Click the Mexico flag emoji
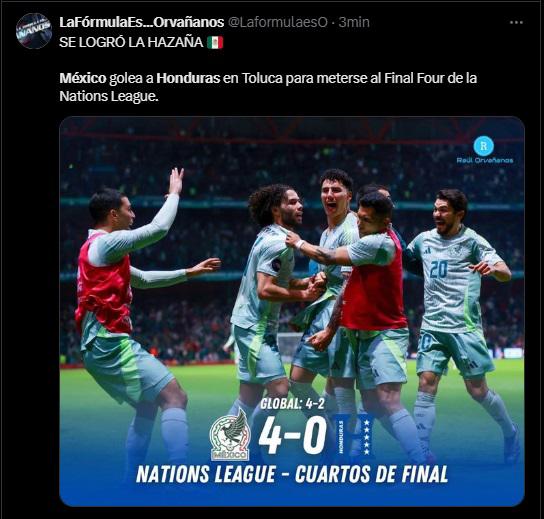This screenshot has width=544, height=519. (x=215, y=43)
